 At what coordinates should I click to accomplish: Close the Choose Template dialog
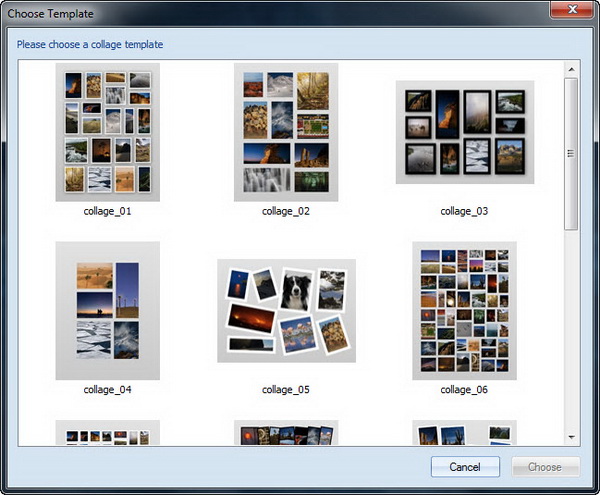coord(572,9)
